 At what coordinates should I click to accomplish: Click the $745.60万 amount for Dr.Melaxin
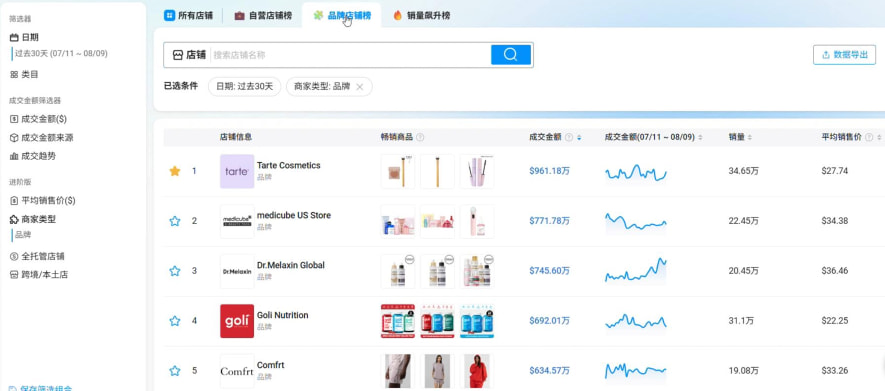(549, 271)
